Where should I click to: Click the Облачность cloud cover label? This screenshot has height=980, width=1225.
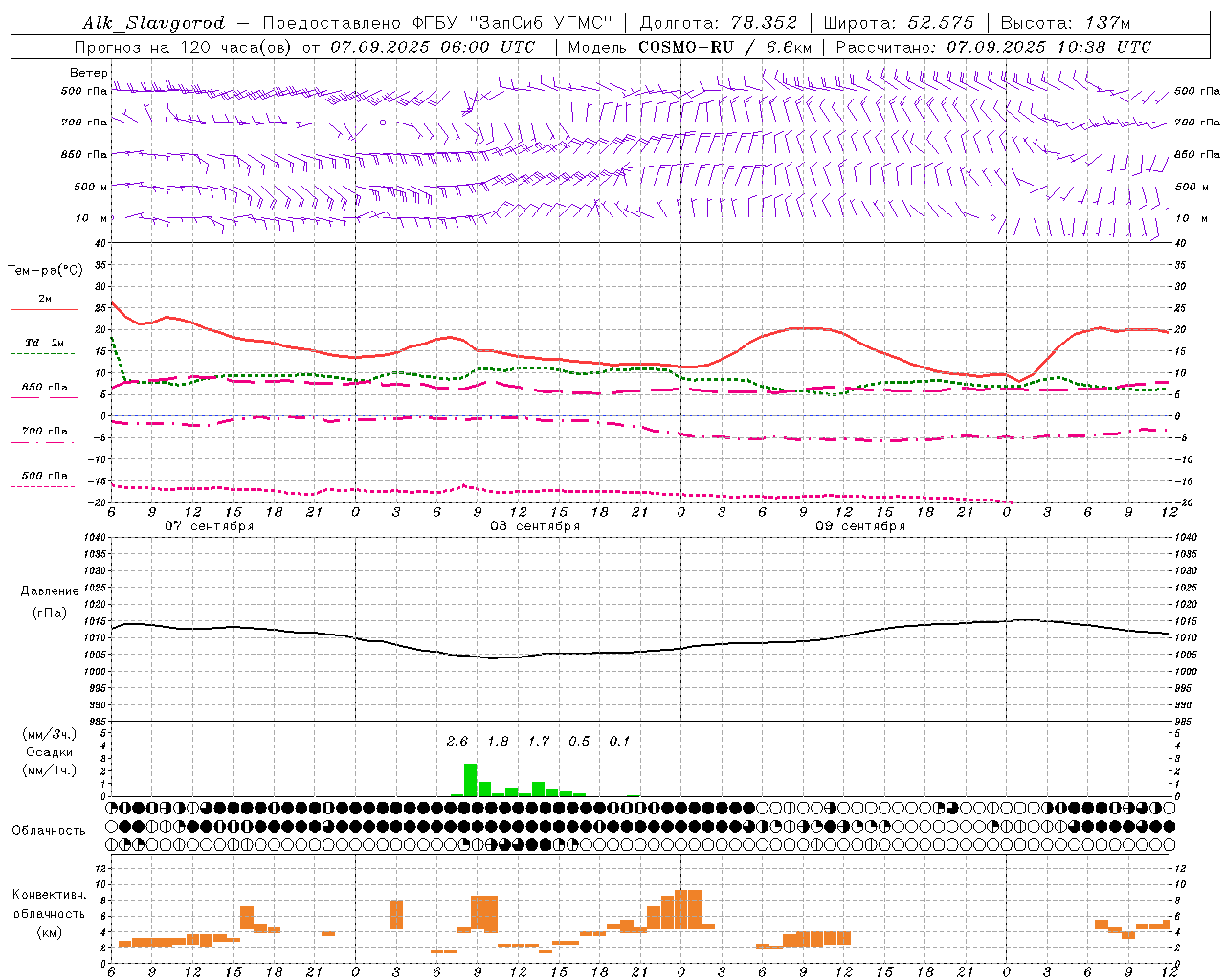pos(49,831)
